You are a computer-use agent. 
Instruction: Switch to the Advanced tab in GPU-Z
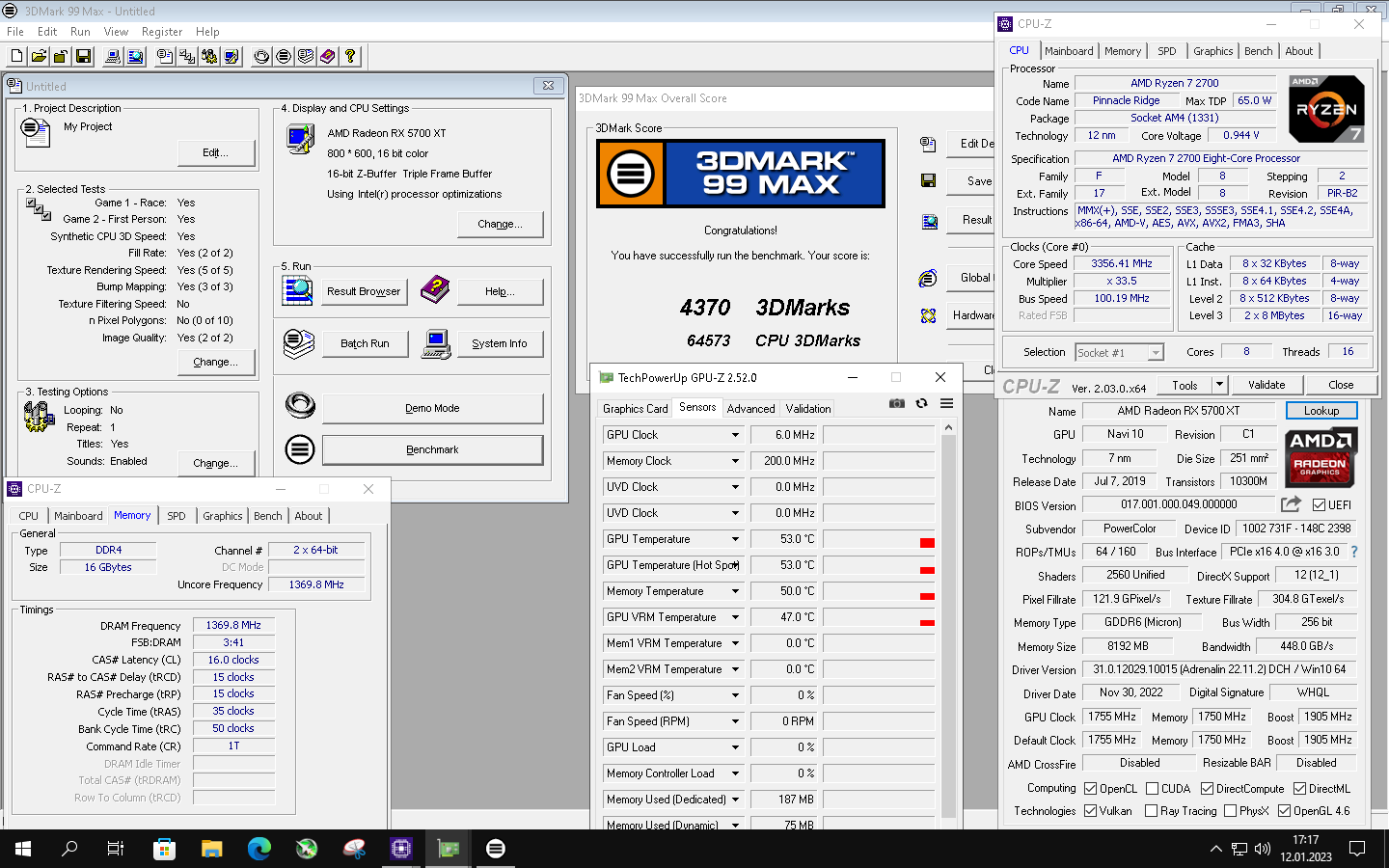(x=750, y=409)
